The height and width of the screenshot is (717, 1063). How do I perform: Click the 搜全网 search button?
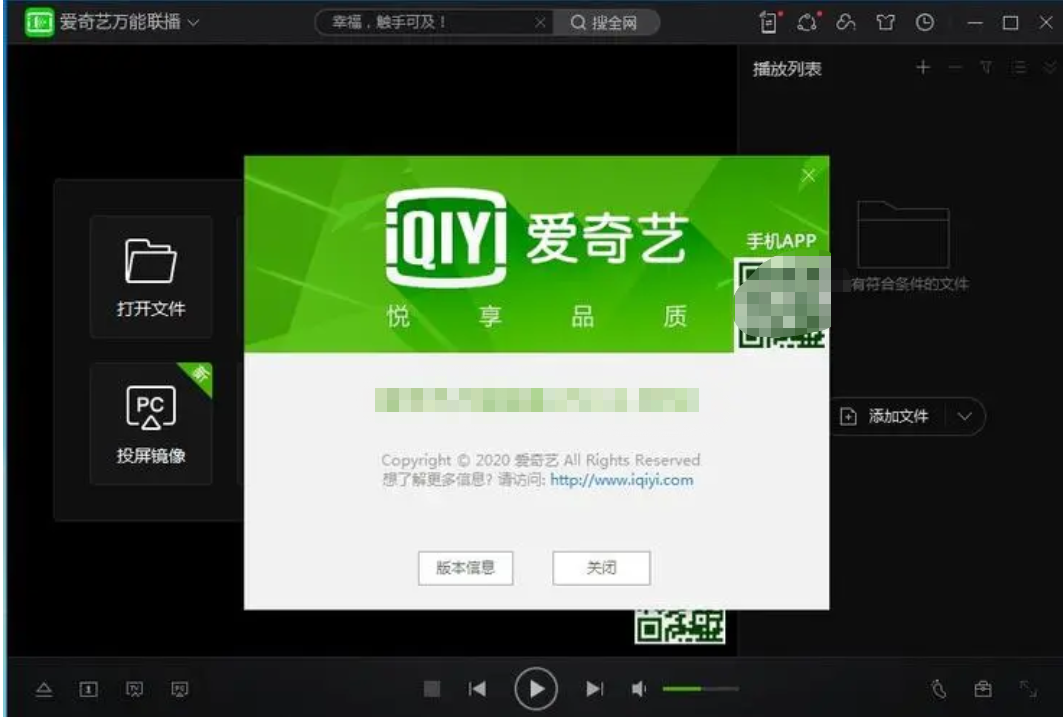605,22
